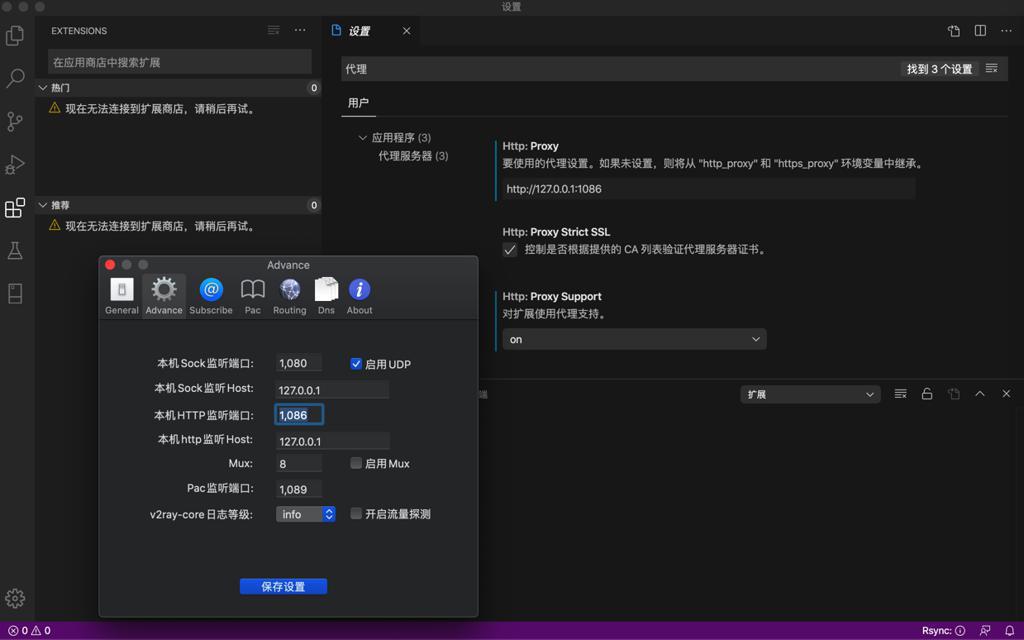Screen dimensions: 1024x640
Task: Open the Dns tab
Action: pyautogui.click(x=327, y=296)
